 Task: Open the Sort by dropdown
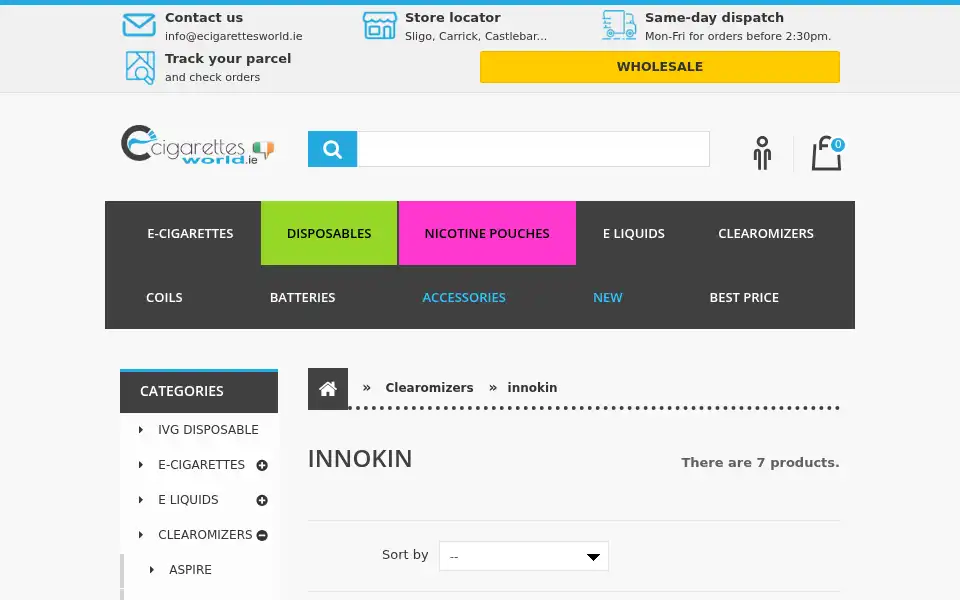(523, 556)
